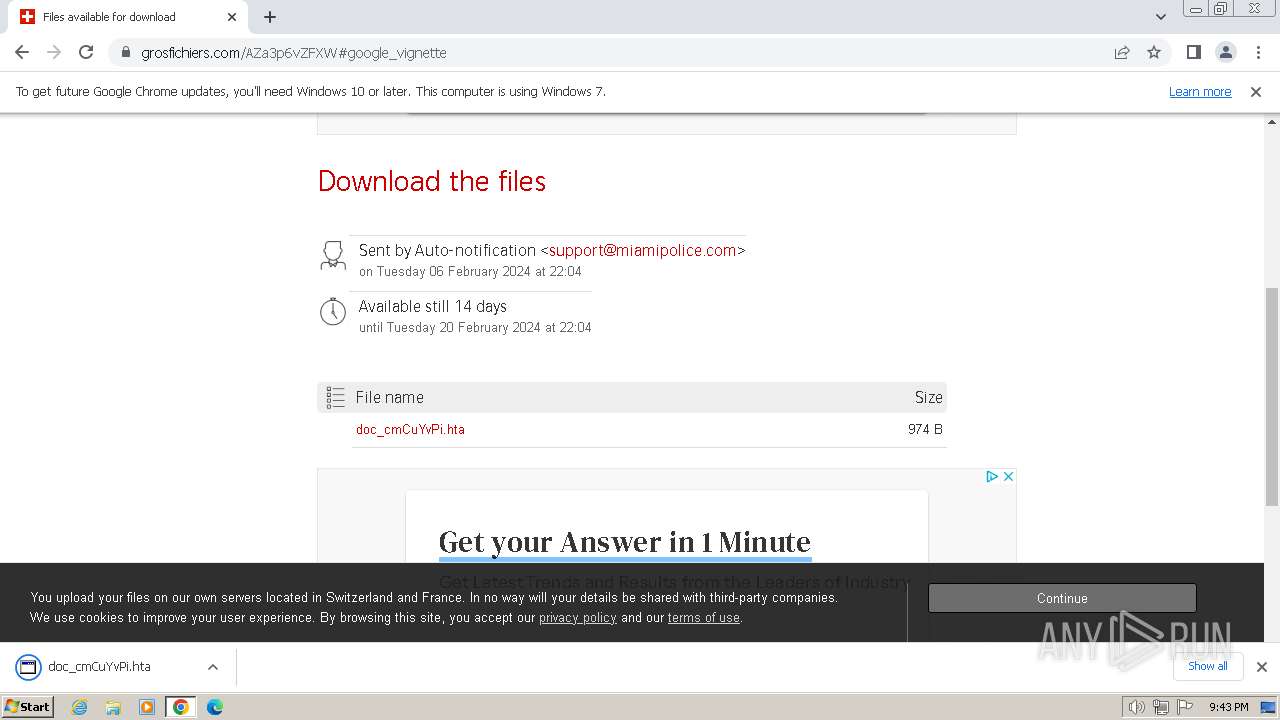1280x720 pixels.
Task: Open the Windows Start menu
Action: coord(28,706)
